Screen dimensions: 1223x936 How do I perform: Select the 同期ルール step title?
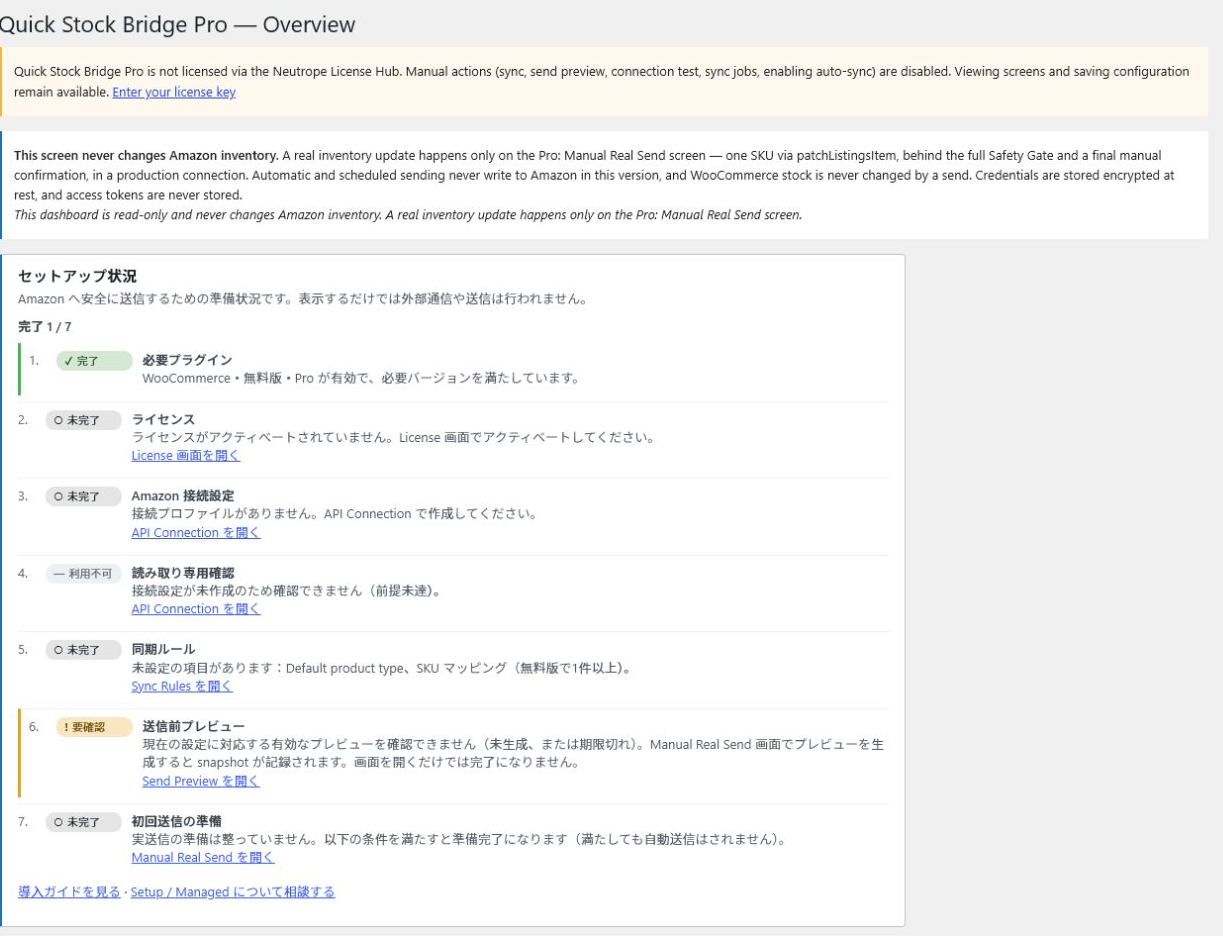tap(163, 649)
